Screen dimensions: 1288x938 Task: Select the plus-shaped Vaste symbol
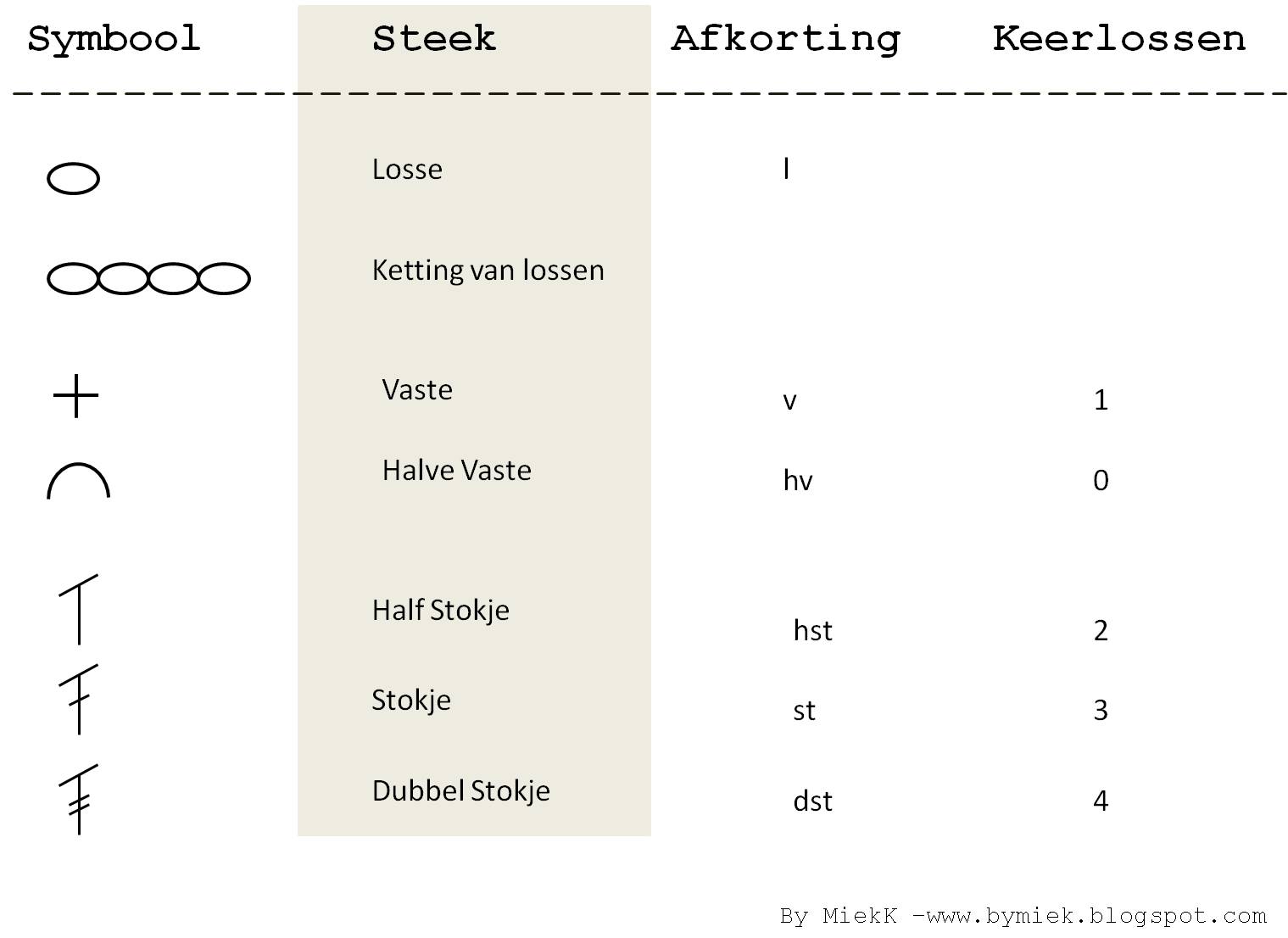[x=76, y=395]
